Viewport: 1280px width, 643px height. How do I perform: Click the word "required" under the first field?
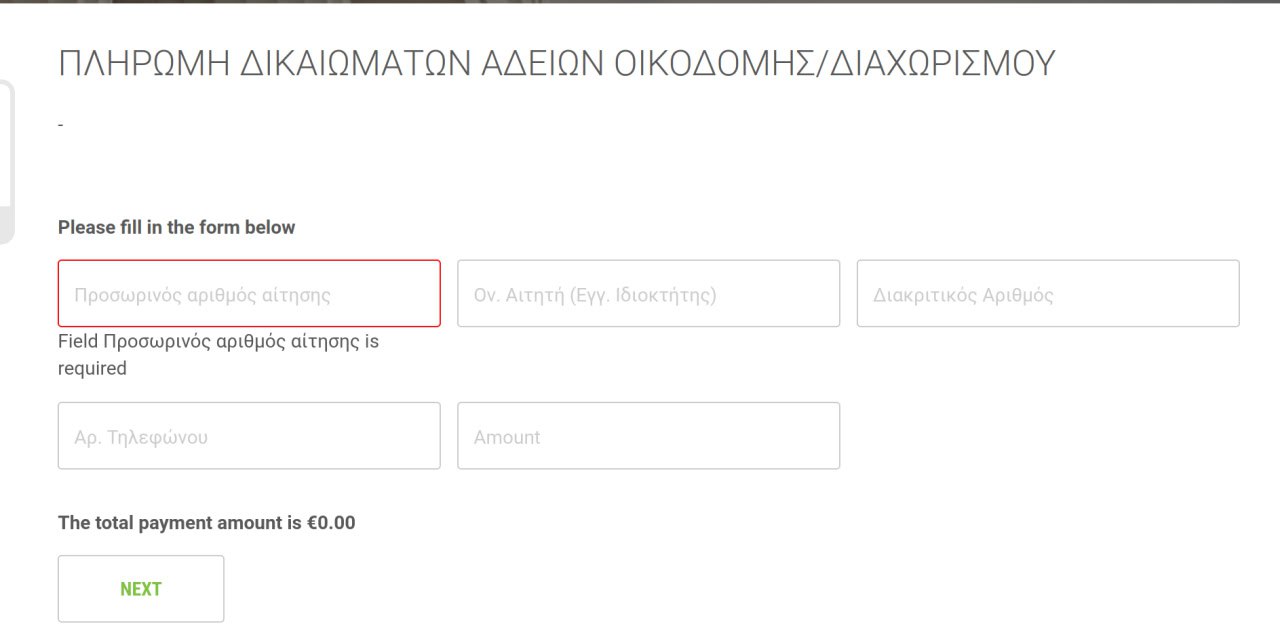(x=92, y=369)
